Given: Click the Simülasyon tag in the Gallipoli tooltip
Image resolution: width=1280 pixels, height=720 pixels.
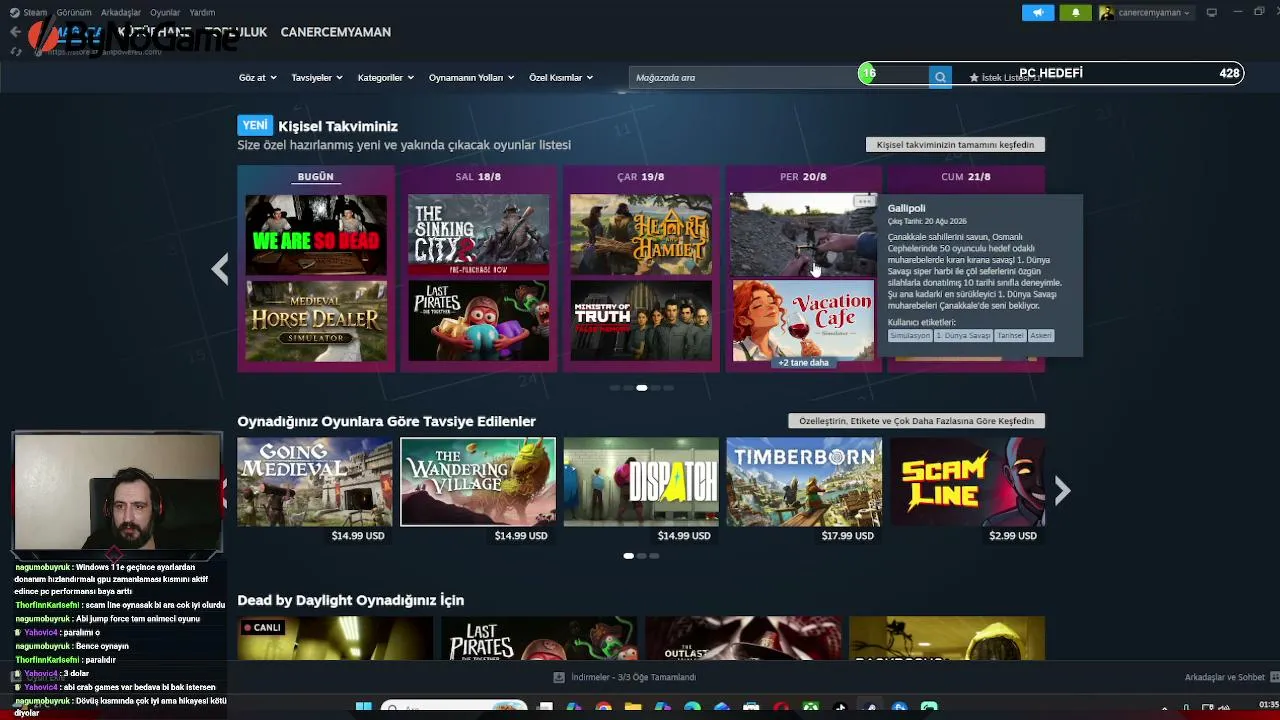Looking at the screenshot, I should tap(910, 336).
